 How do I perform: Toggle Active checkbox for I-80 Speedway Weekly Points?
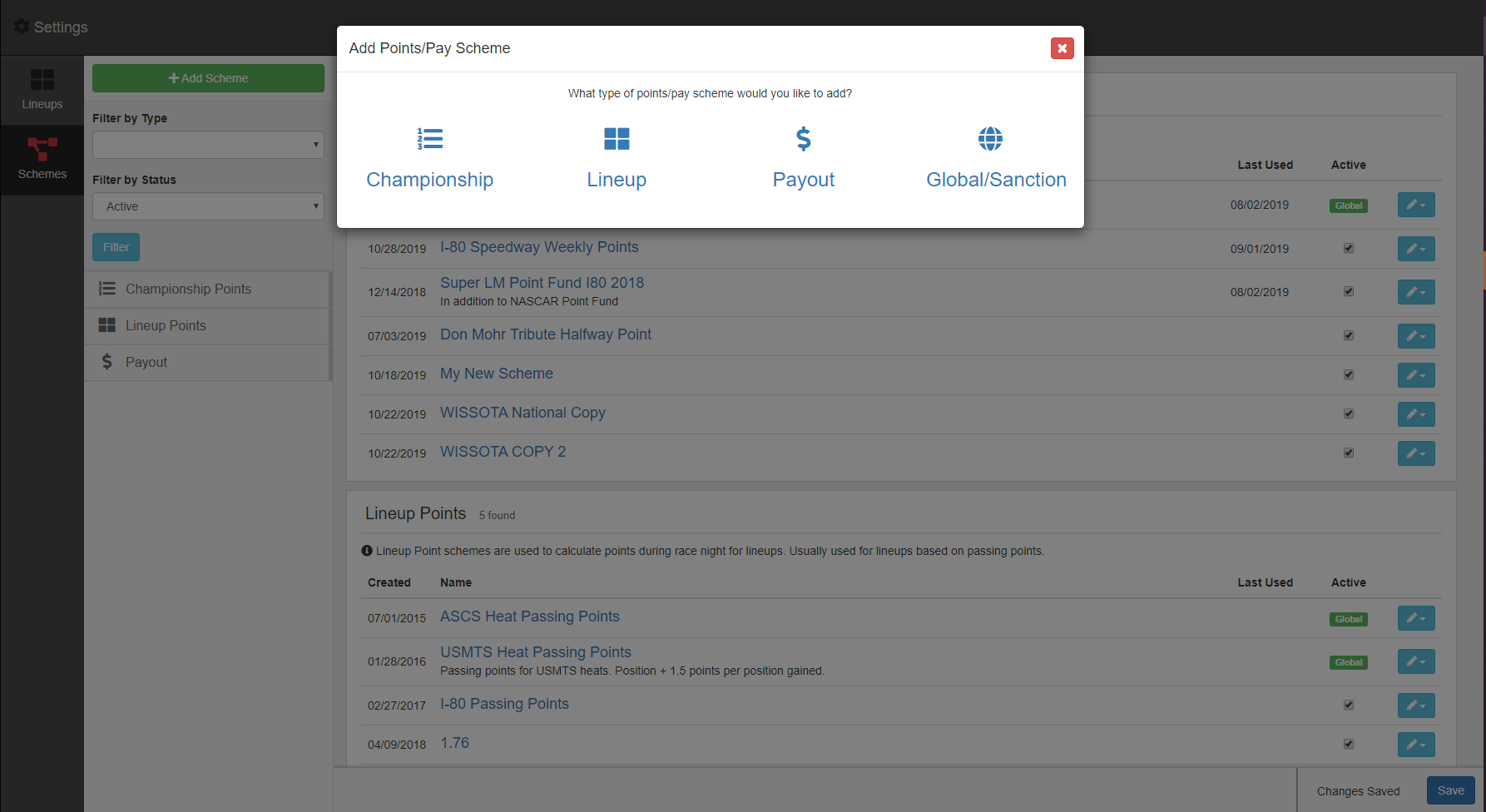(1348, 248)
